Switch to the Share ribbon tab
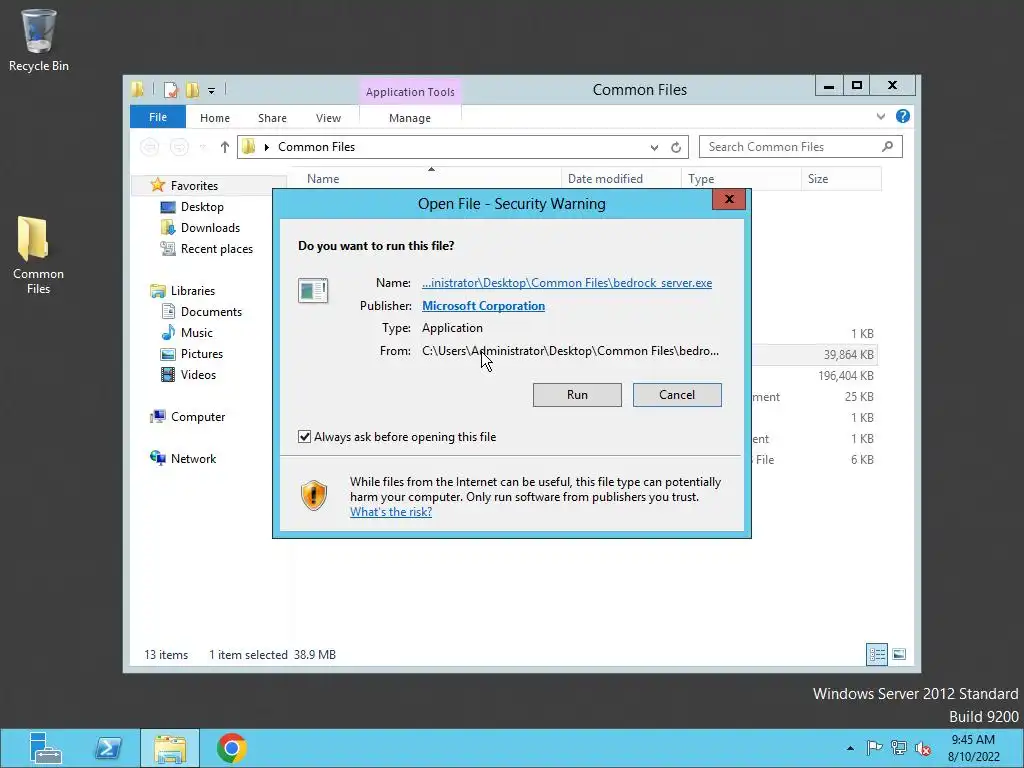Image resolution: width=1024 pixels, height=768 pixels. [x=272, y=118]
